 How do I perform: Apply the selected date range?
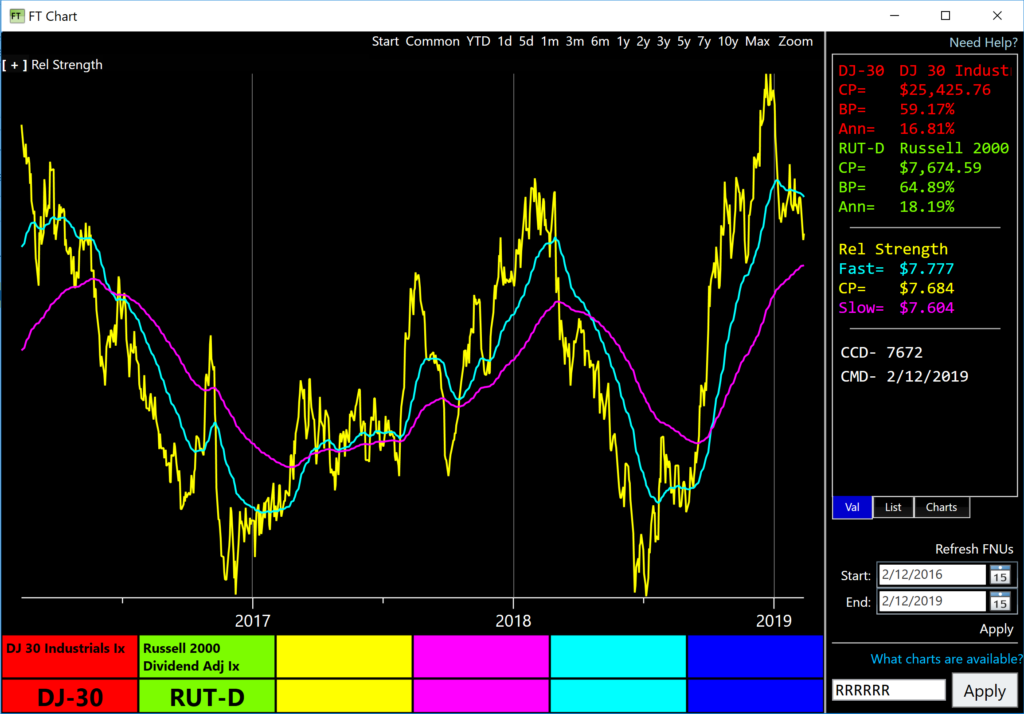(995, 628)
